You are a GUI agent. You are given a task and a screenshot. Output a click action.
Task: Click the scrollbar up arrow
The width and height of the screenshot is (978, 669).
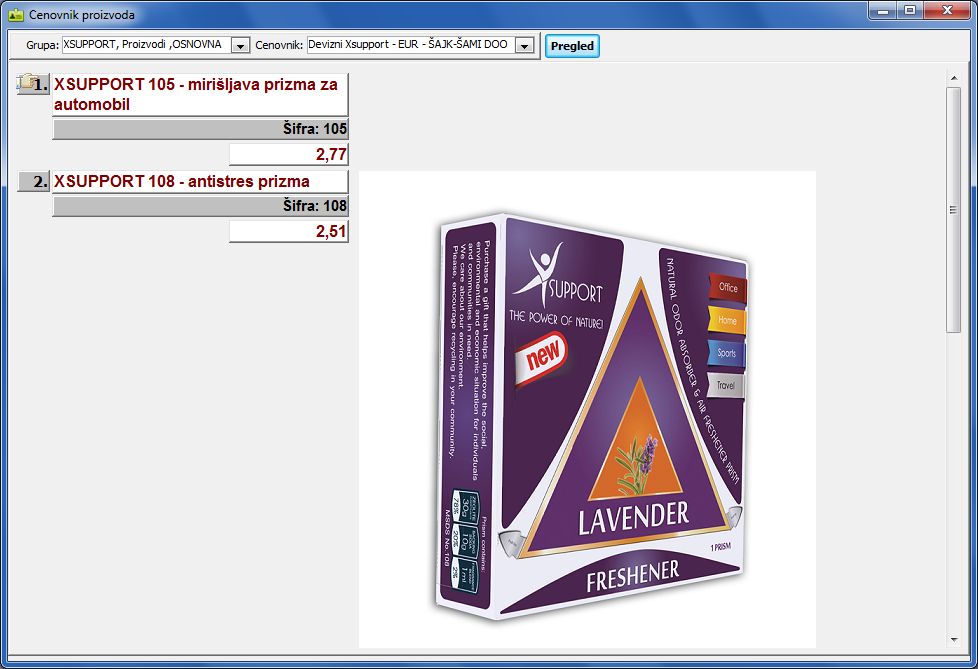tap(954, 79)
